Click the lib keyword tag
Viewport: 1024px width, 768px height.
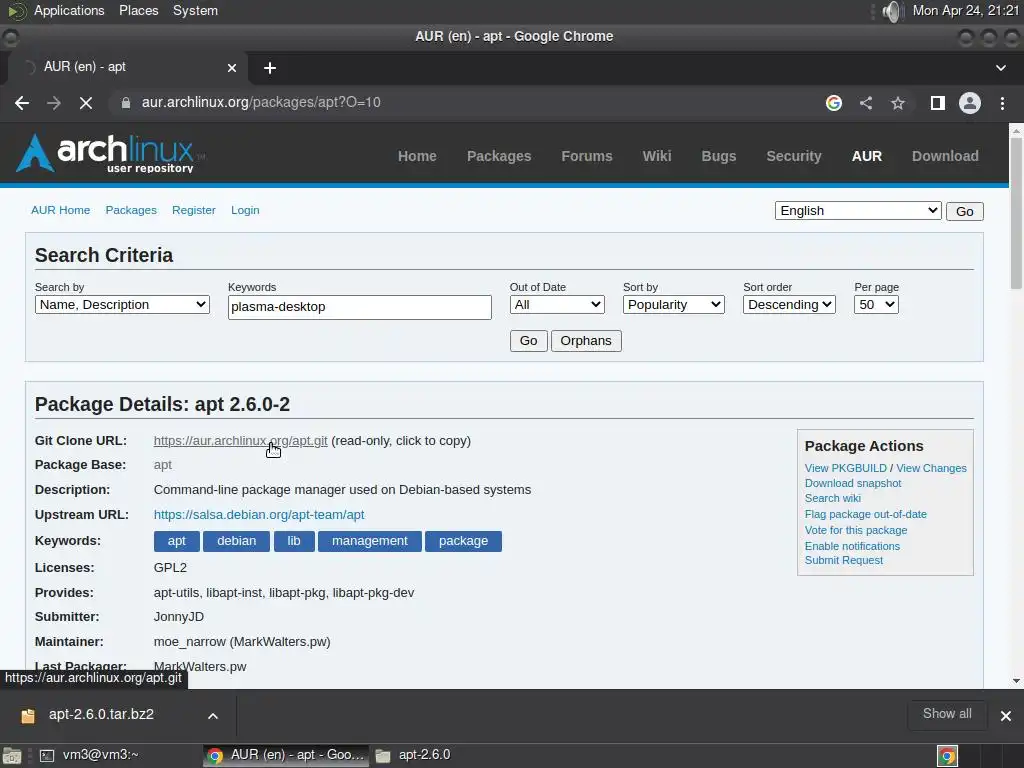click(x=294, y=541)
